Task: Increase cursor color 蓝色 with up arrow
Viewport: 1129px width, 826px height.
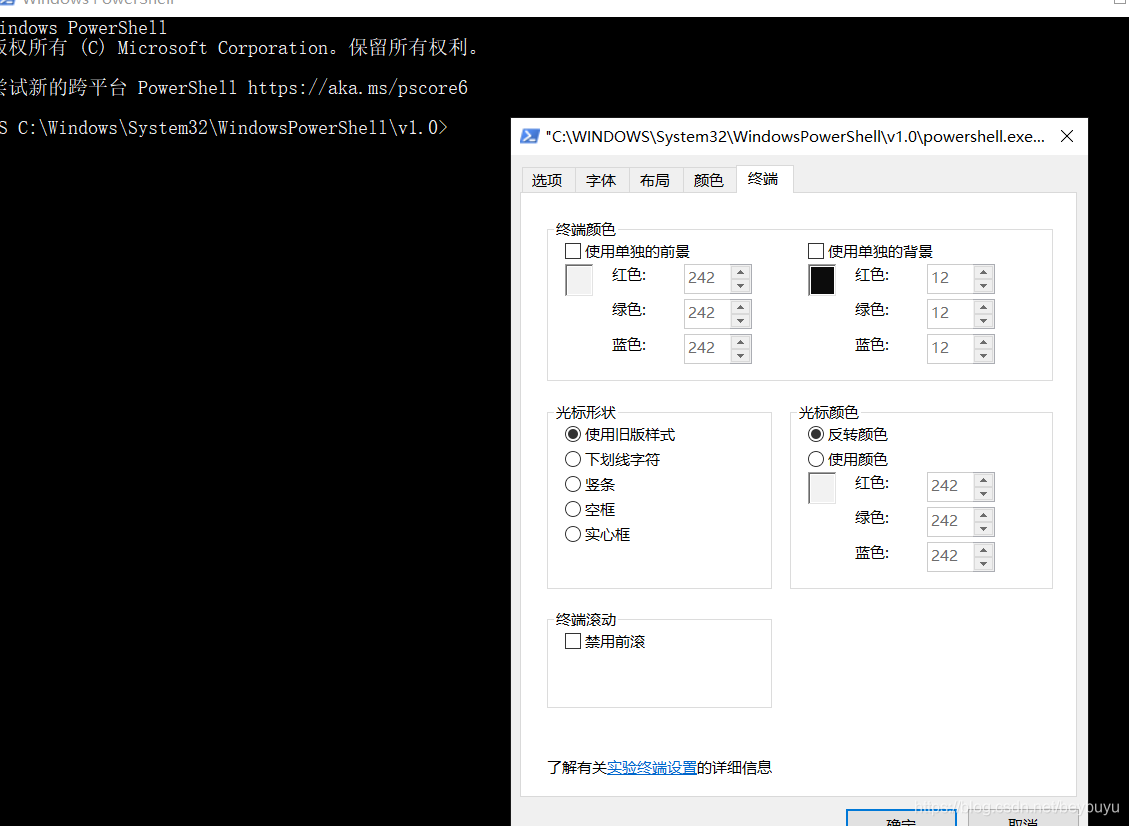Action: [x=984, y=549]
